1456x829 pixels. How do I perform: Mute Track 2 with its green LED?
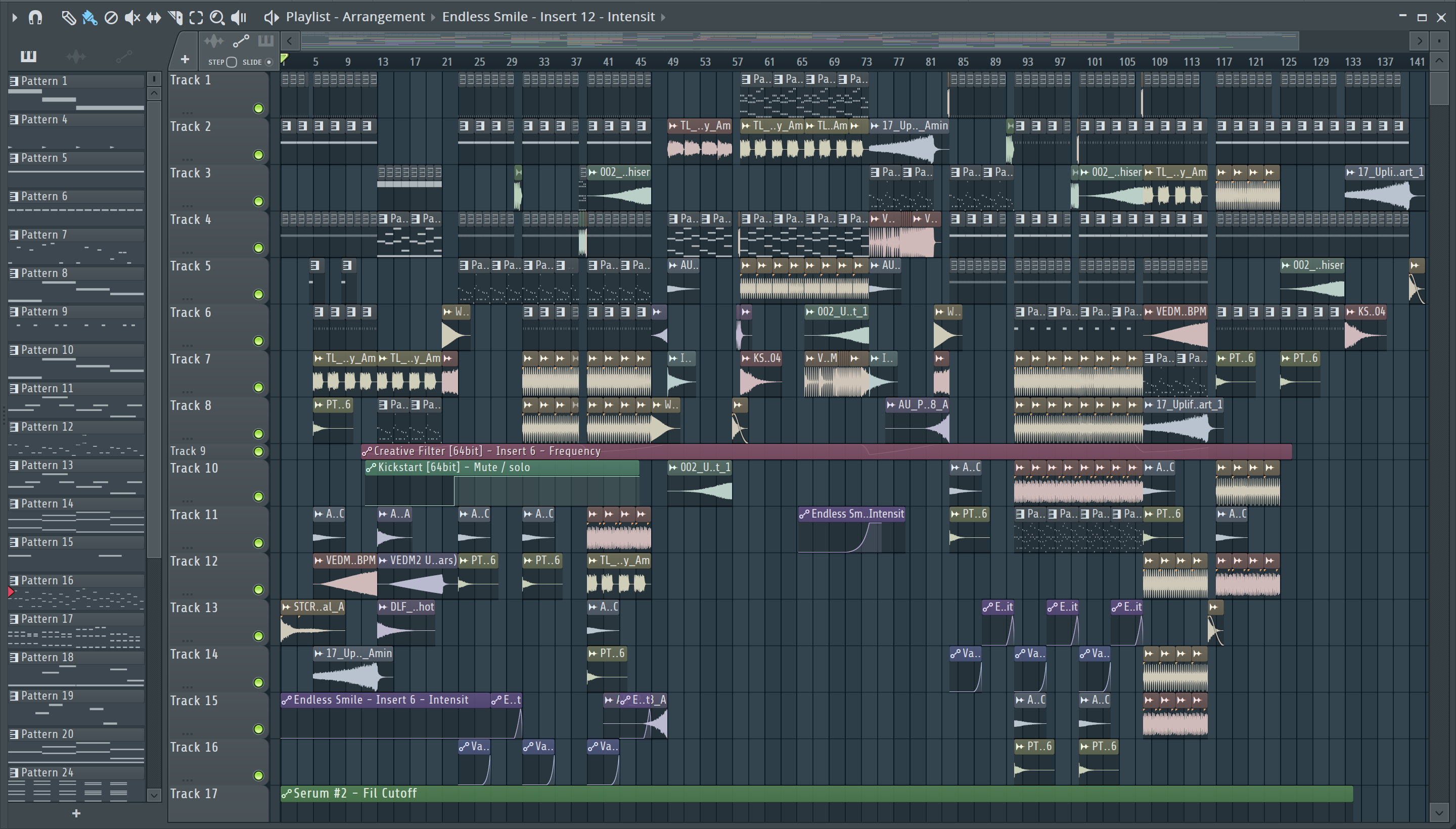click(258, 155)
